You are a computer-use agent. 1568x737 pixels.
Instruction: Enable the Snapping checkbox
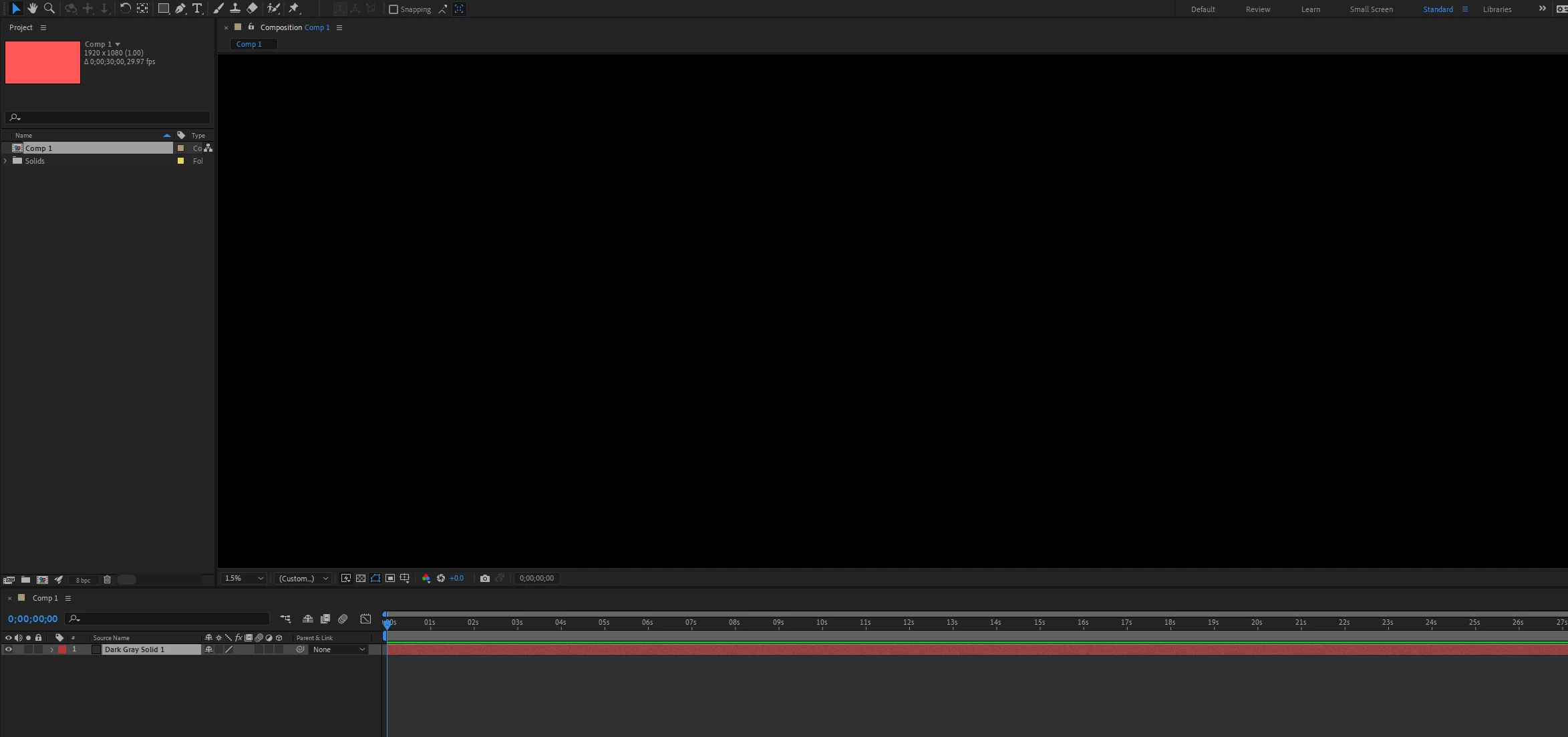(394, 9)
